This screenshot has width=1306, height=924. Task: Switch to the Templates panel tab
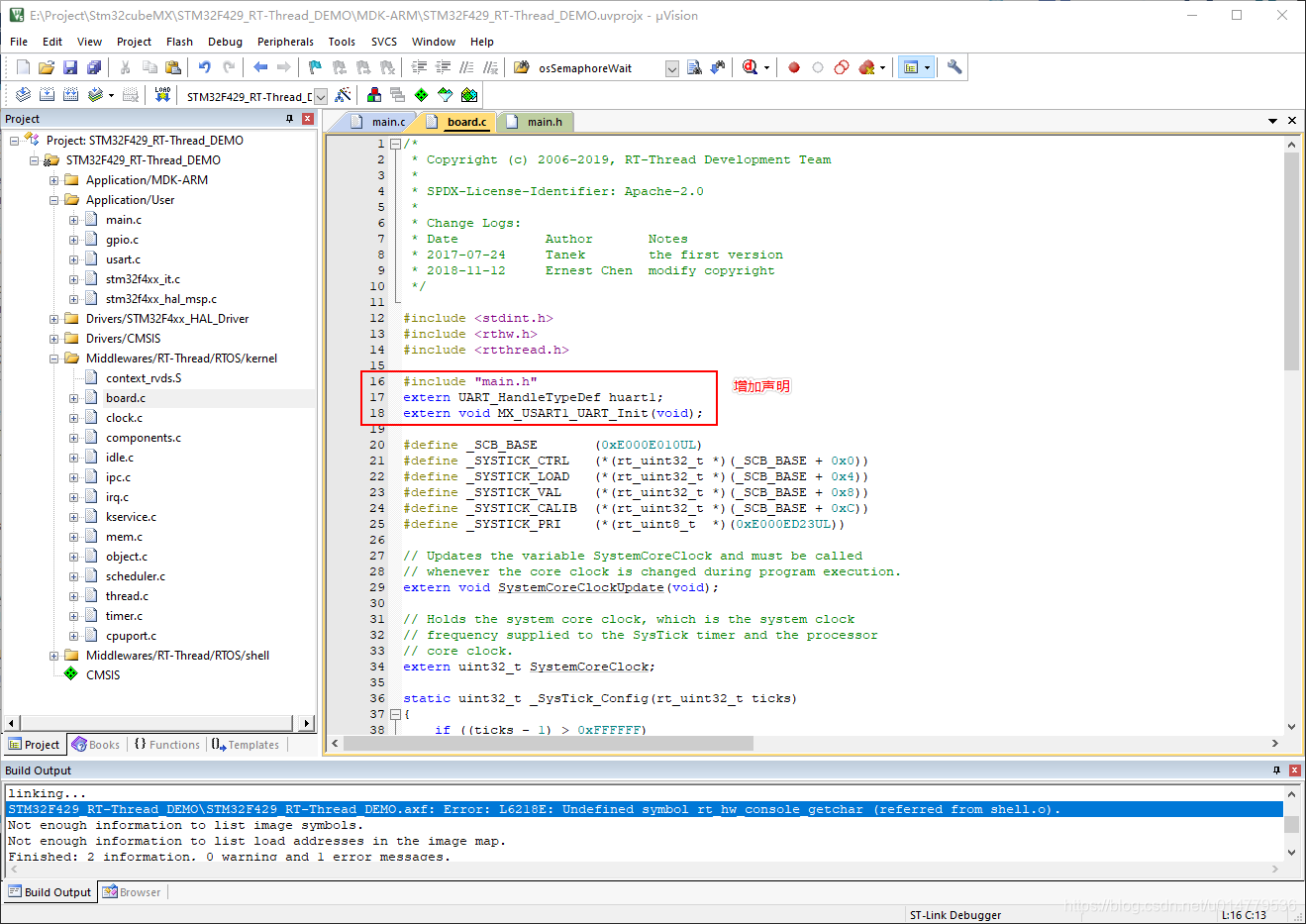(246, 745)
